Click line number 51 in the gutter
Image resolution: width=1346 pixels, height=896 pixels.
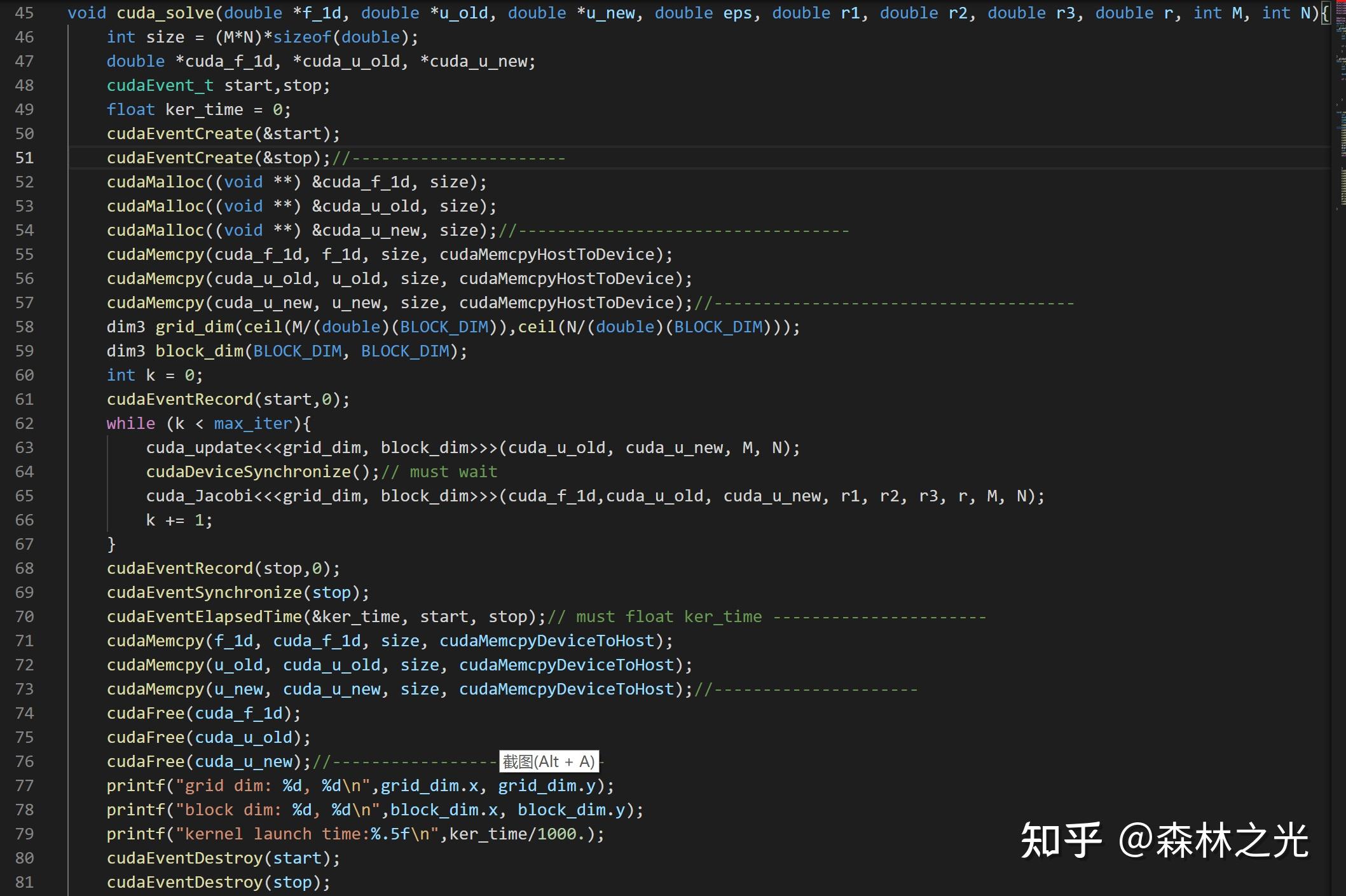click(24, 158)
